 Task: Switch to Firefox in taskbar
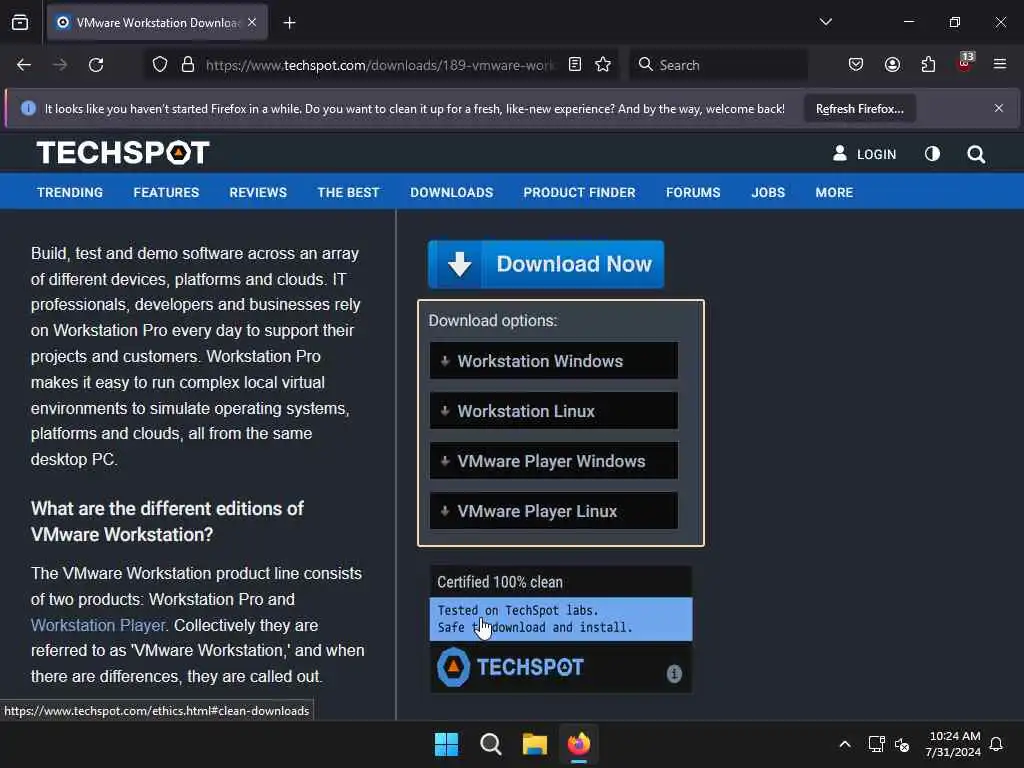(x=579, y=744)
